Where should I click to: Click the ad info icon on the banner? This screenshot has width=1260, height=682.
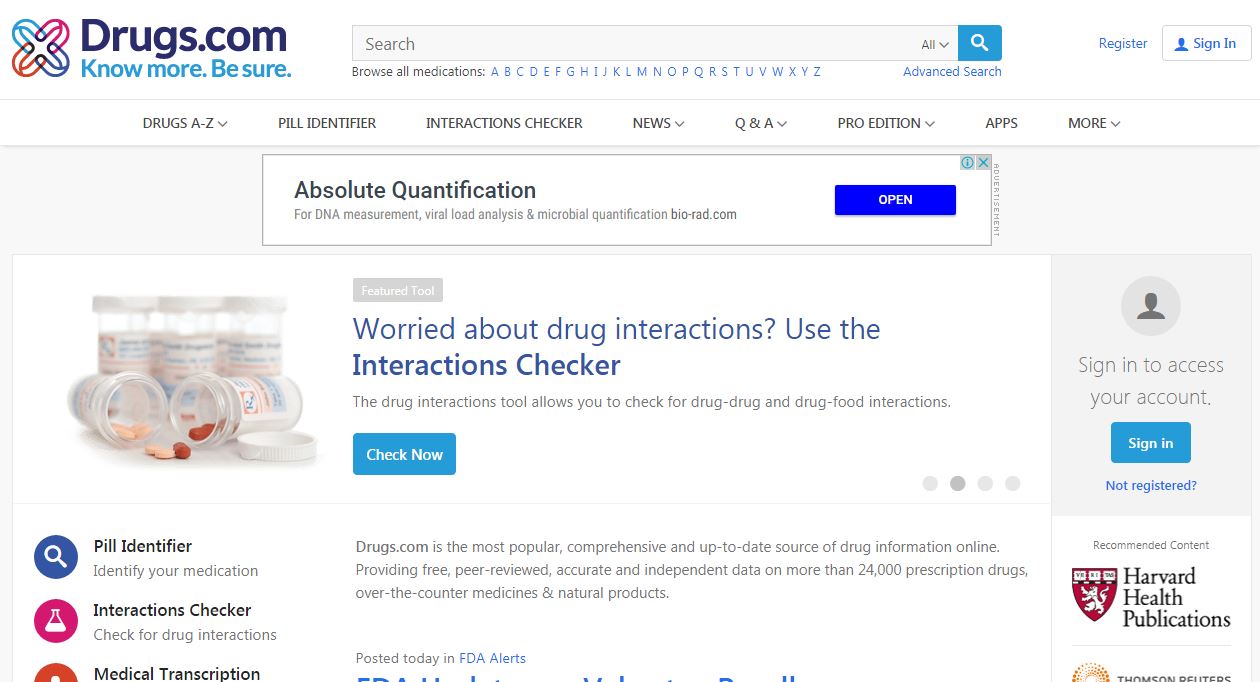pos(968,162)
